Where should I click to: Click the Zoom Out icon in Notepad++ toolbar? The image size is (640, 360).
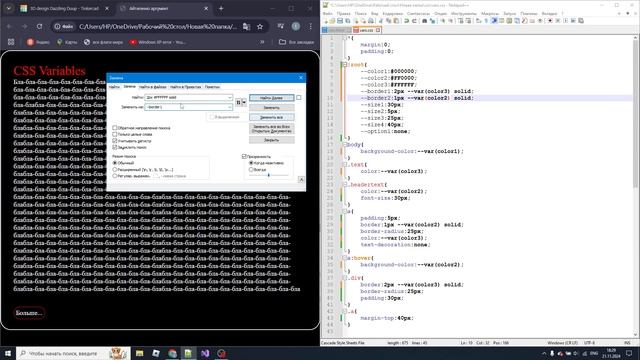pos(451,20)
